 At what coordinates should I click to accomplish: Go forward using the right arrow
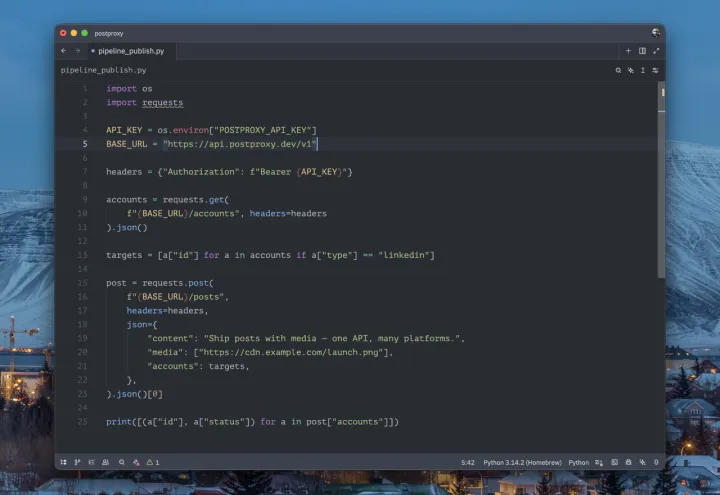[x=78, y=51]
